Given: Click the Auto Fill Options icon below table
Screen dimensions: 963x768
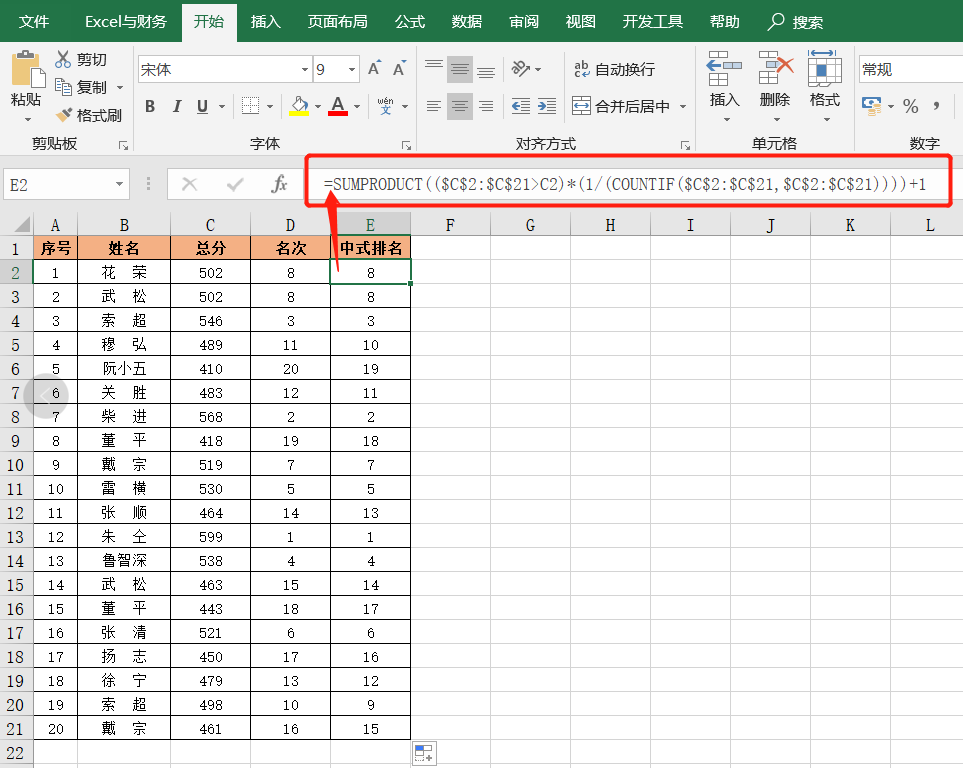Looking at the screenshot, I should click(x=423, y=754).
